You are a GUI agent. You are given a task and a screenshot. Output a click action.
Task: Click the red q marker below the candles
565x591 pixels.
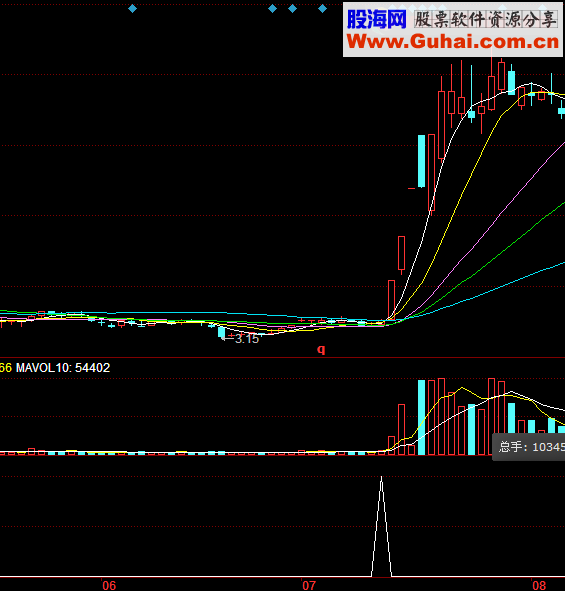(x=321, y=349)
